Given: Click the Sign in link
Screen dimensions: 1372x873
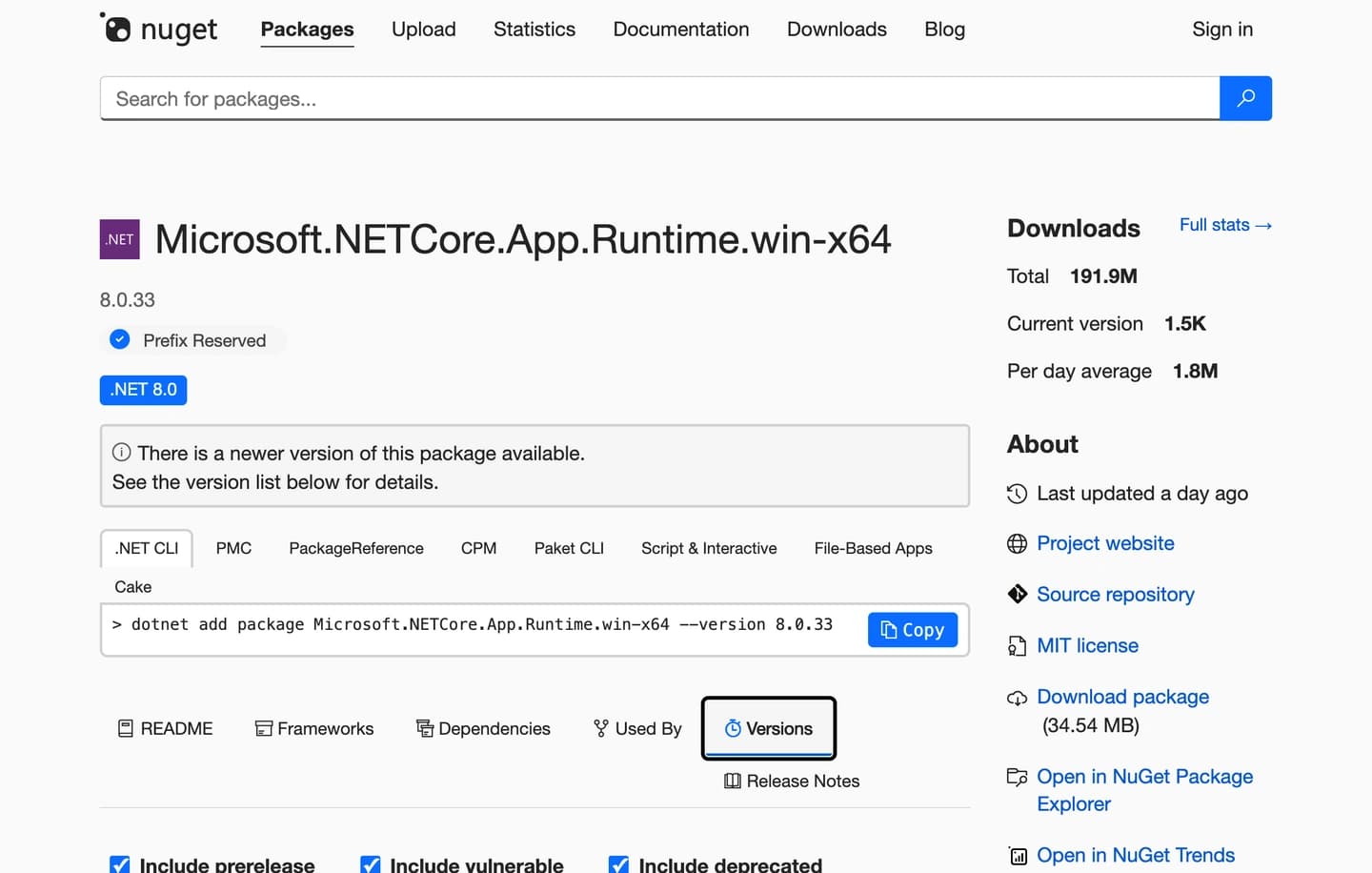Looking at the screenshot, I should pos(1222,30).
